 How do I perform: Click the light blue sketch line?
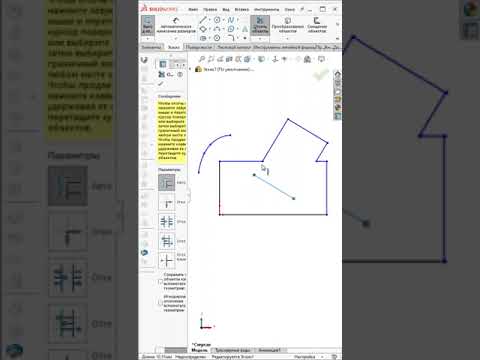pos(274,187)
